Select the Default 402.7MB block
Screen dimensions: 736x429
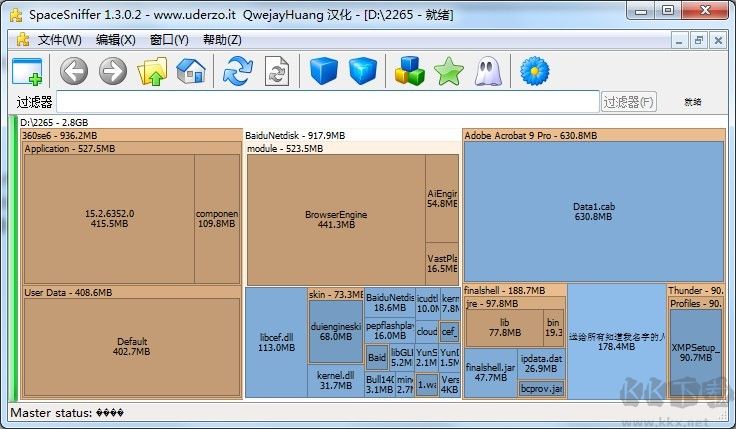pos(132,346)
